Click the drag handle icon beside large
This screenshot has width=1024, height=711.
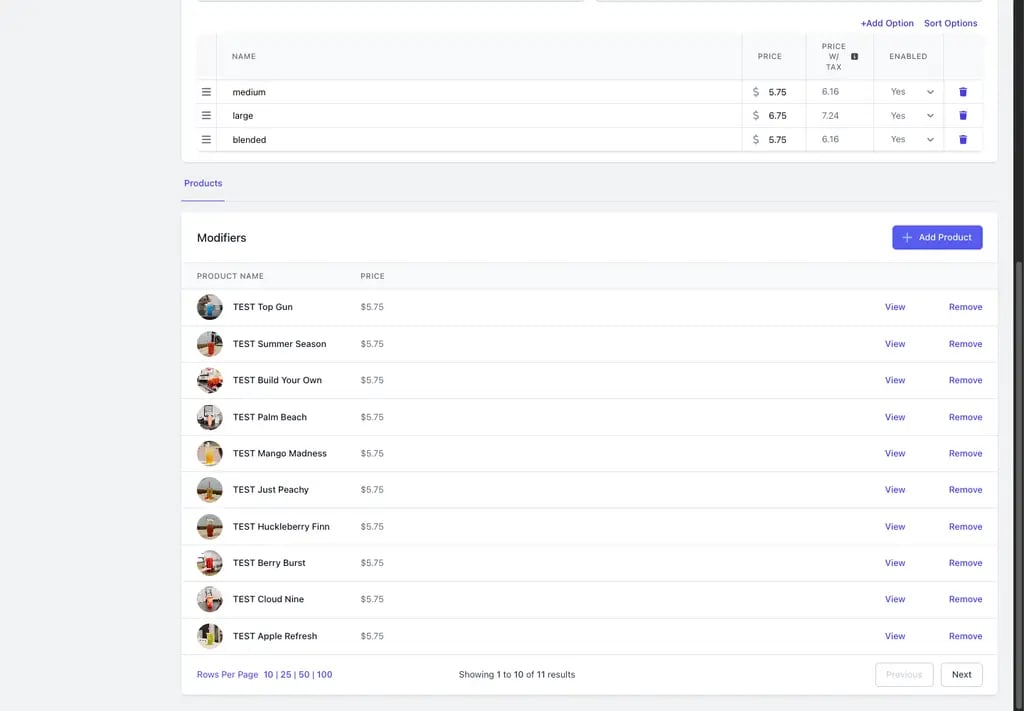pyautogui.click(x=206, y=116)
